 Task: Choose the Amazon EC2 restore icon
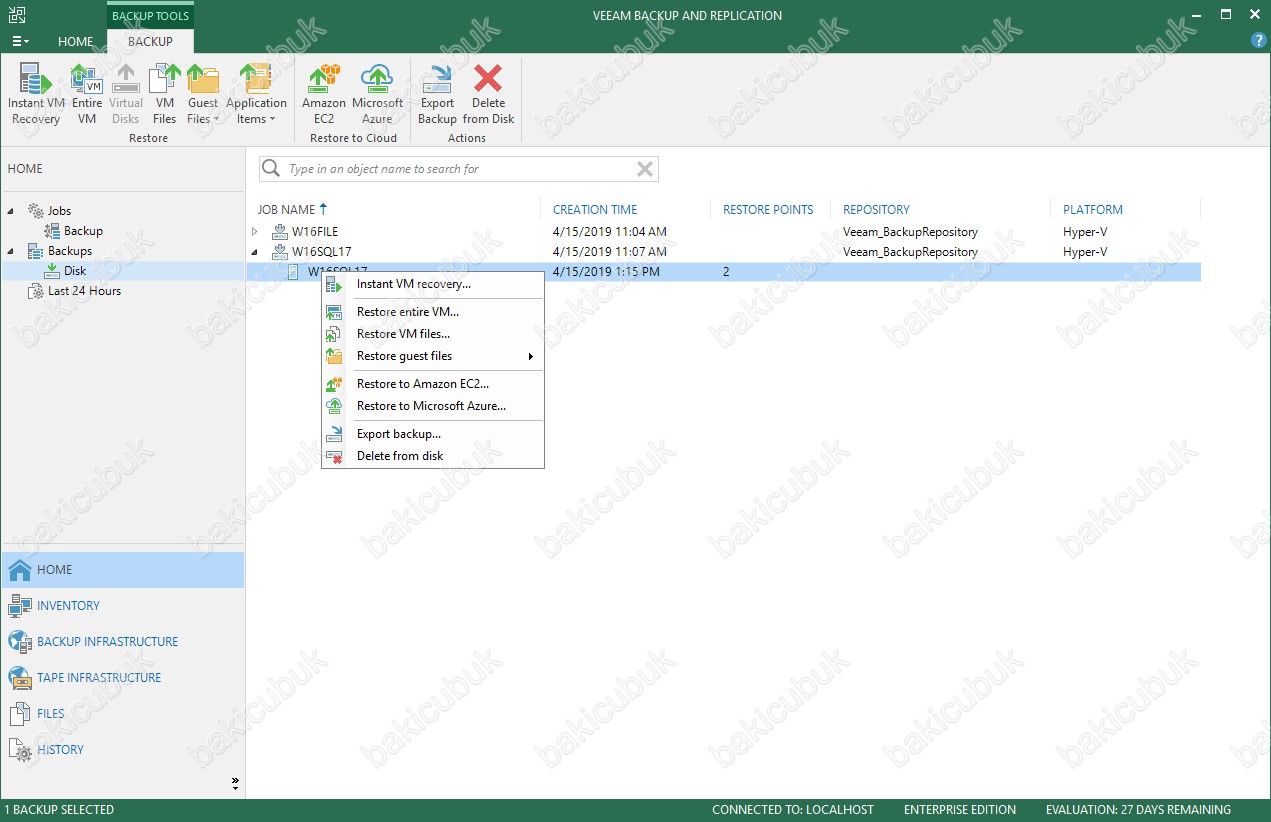click(324, 95)
